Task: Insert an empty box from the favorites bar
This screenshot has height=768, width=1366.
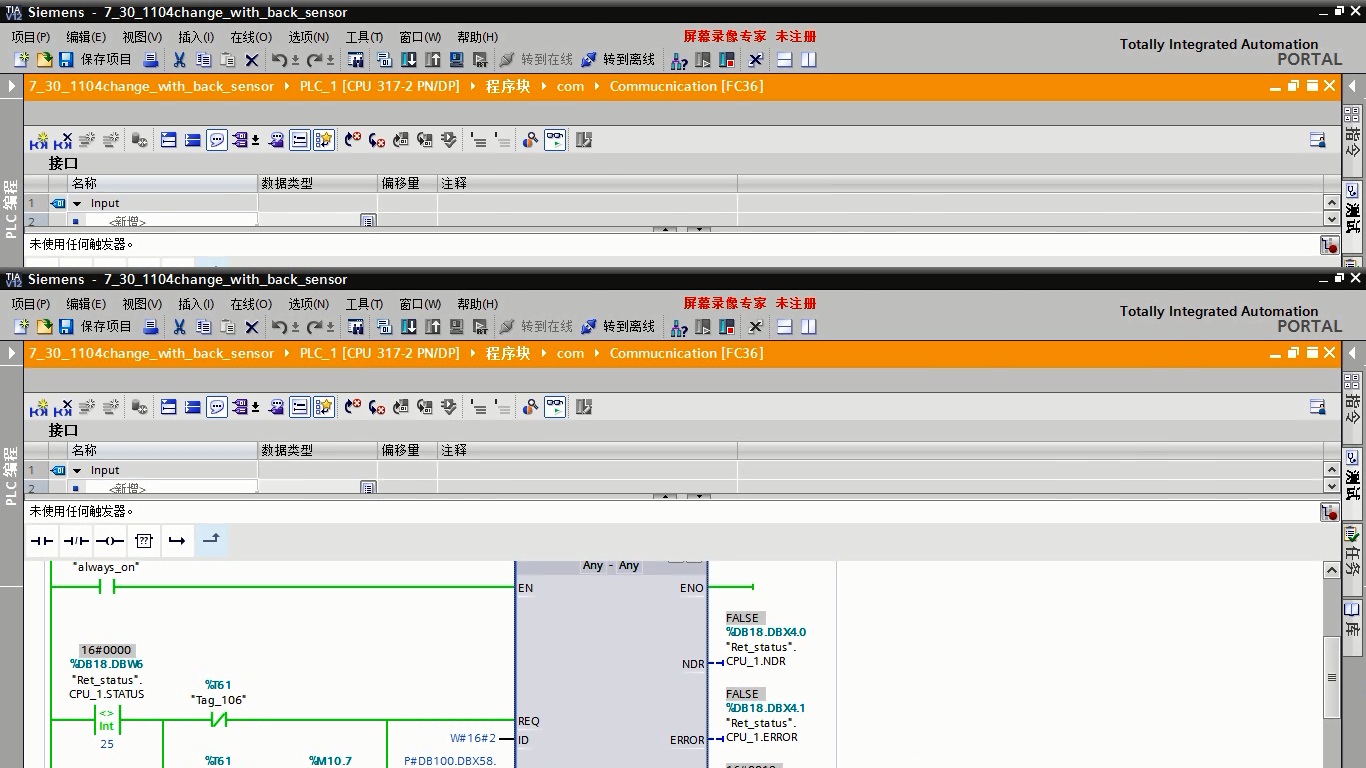Action: point(144,541)
